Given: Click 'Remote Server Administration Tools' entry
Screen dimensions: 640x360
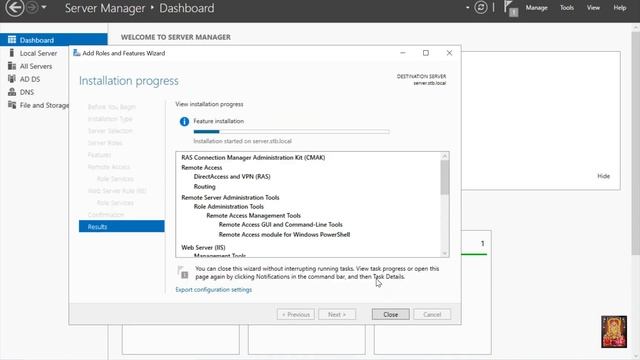Looking at the screenshot, I should click(230, 197).
